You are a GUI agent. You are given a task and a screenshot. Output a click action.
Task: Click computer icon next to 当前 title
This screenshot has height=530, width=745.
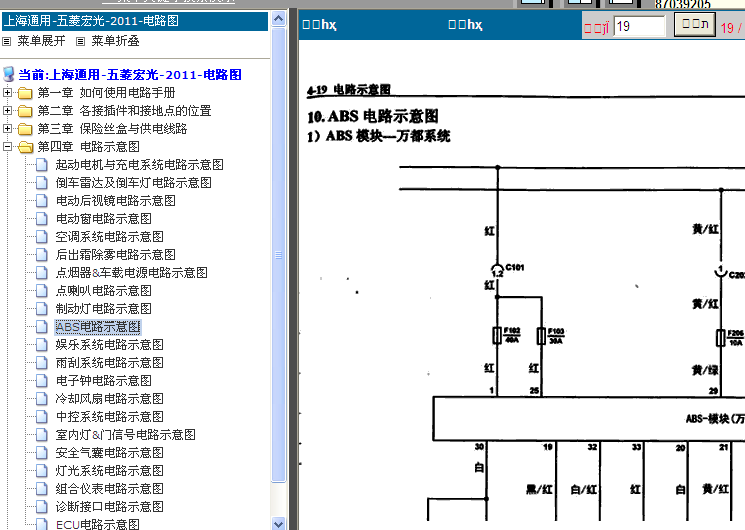coord(9,74)
